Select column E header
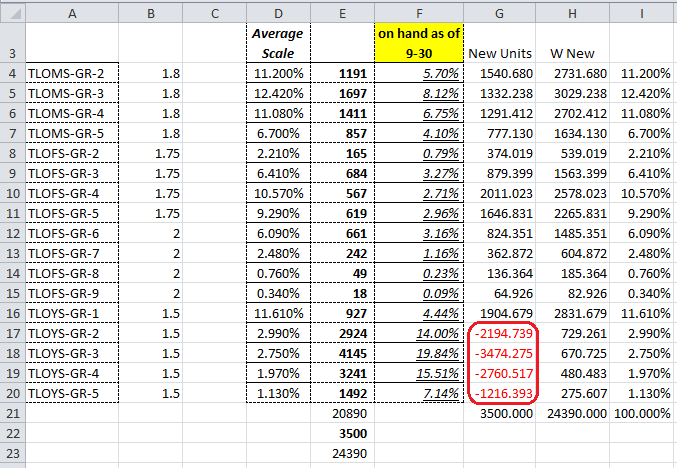The image size is (678, 468). (342, 14)
